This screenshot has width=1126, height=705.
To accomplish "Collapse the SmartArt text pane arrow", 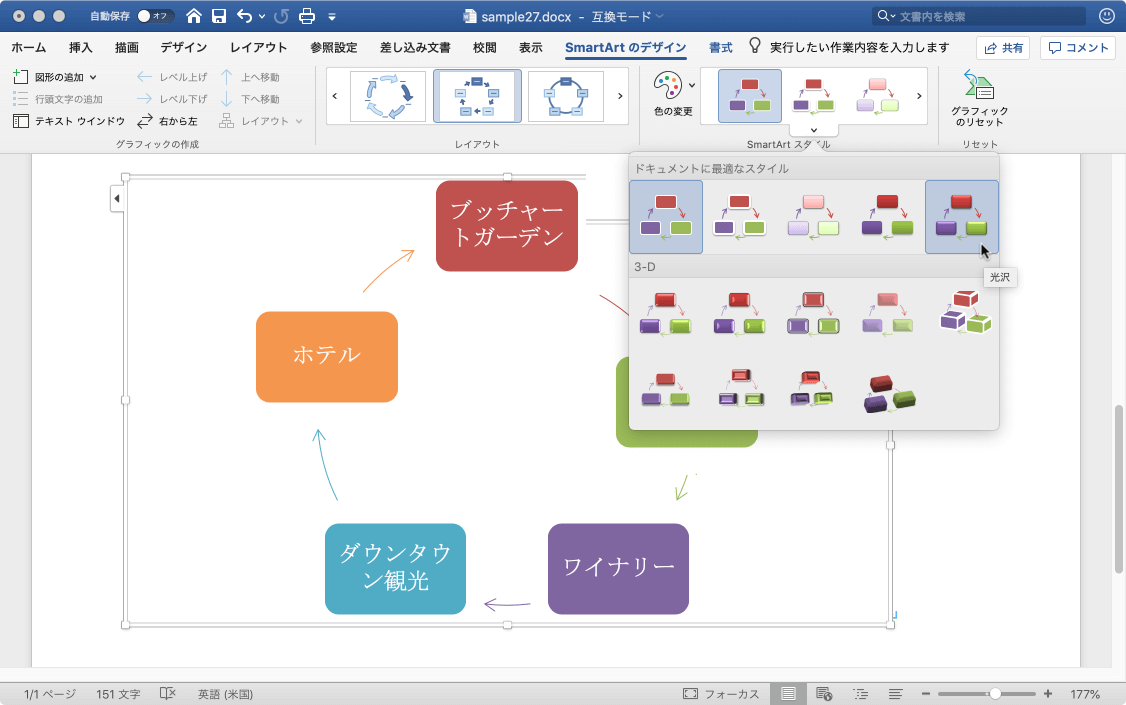I will tap(117, 199).
